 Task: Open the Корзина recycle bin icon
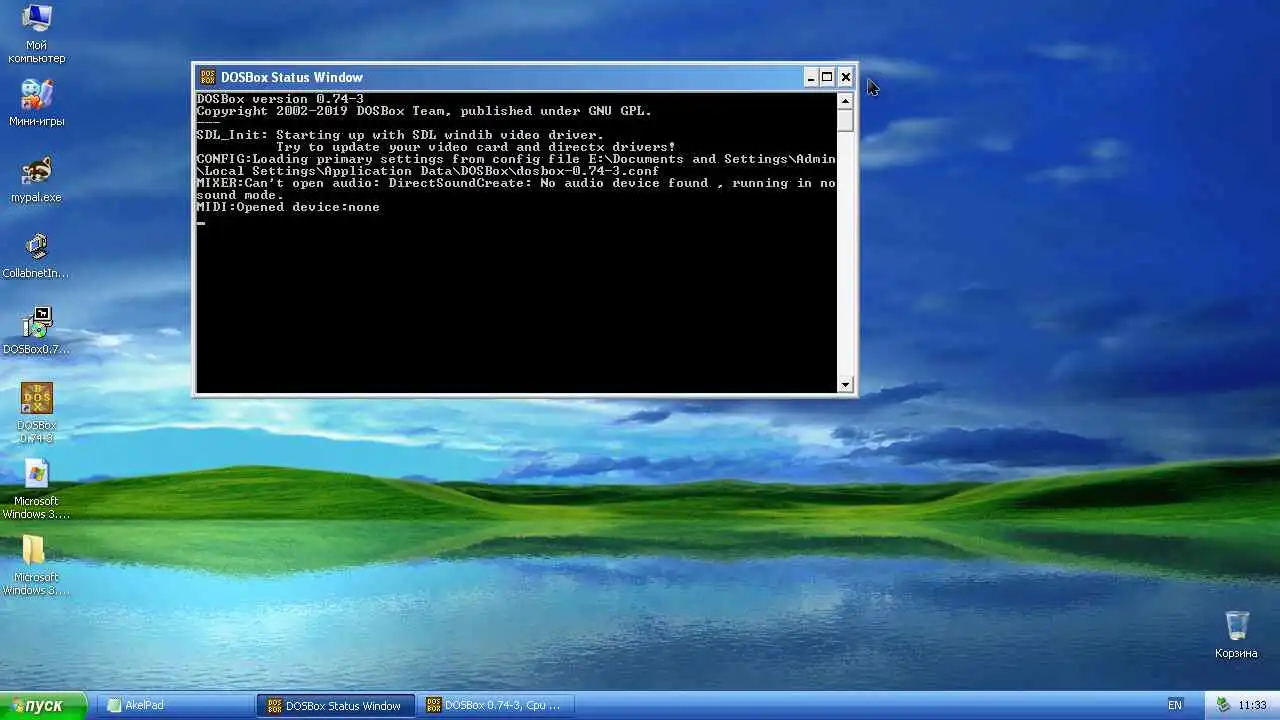point(1237,634)
